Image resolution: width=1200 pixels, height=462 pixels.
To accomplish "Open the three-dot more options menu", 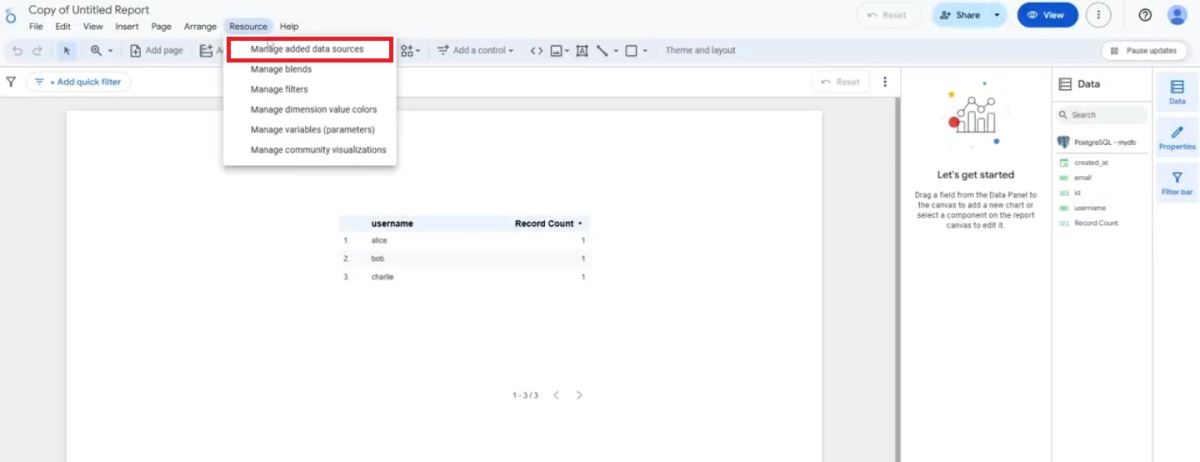I will click(x=1099, y=15).
